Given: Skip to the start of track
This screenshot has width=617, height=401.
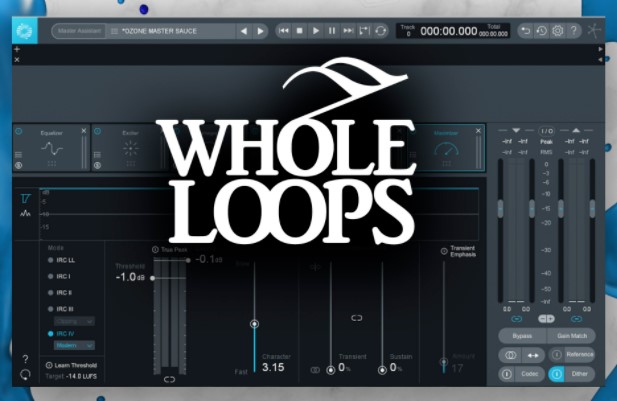Looking at the screenshot, I should (x=284, y=31).
